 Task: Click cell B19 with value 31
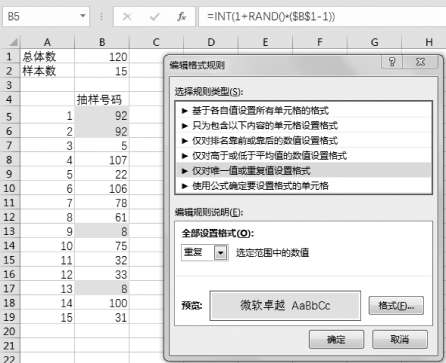coord(102,317)
